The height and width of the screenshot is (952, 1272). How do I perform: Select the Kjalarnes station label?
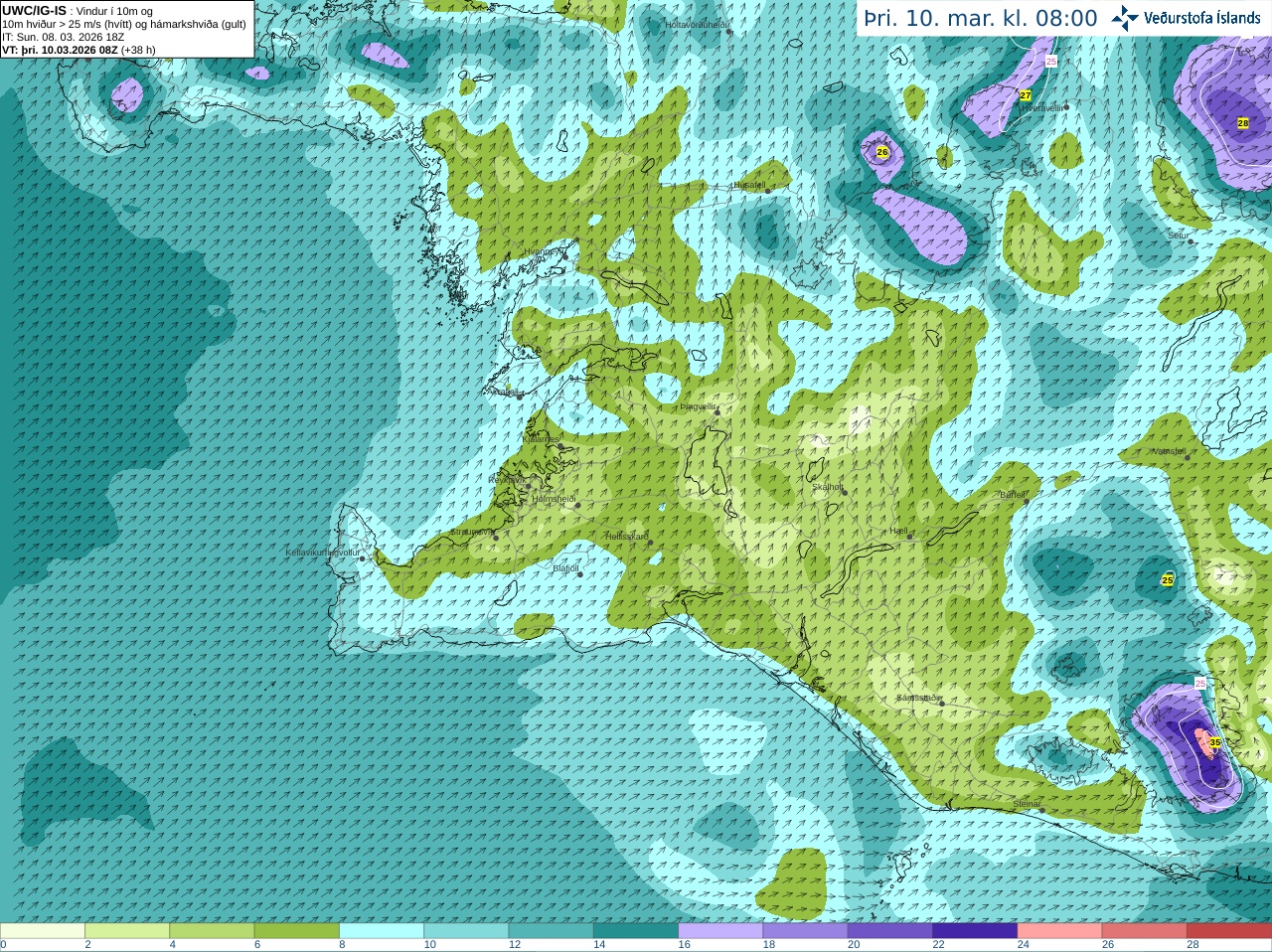tap(543, 440)
